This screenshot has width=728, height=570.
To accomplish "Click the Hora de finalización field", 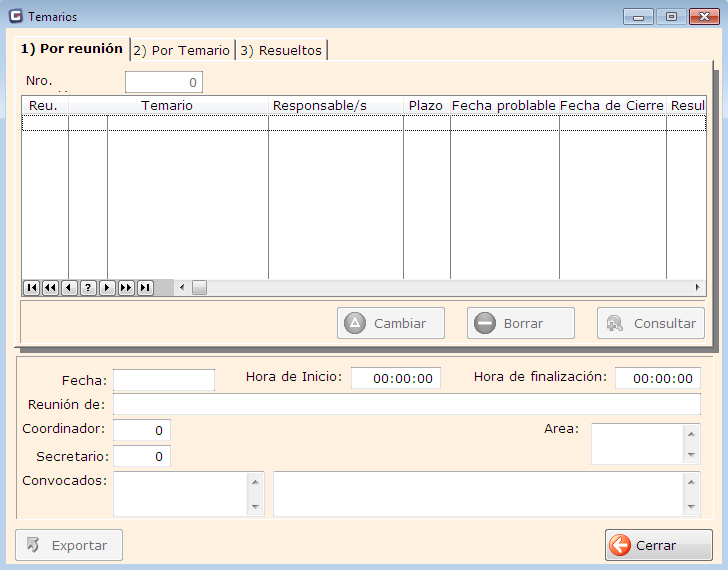I will tap(658, 378).
